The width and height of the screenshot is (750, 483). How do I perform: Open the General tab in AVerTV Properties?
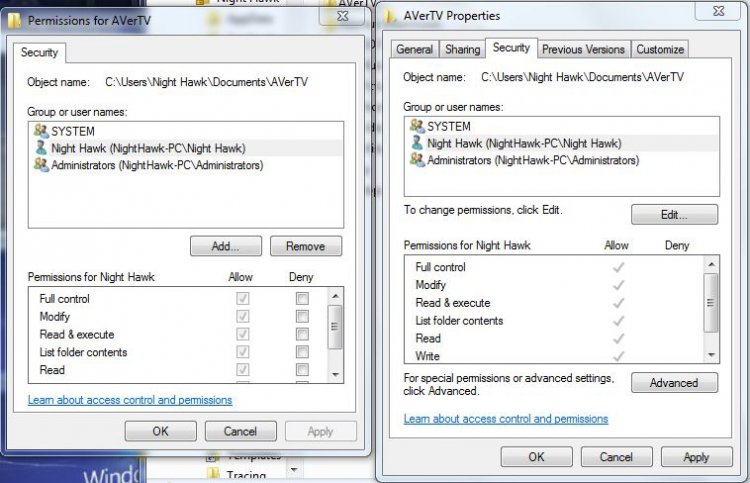[414, 49]
